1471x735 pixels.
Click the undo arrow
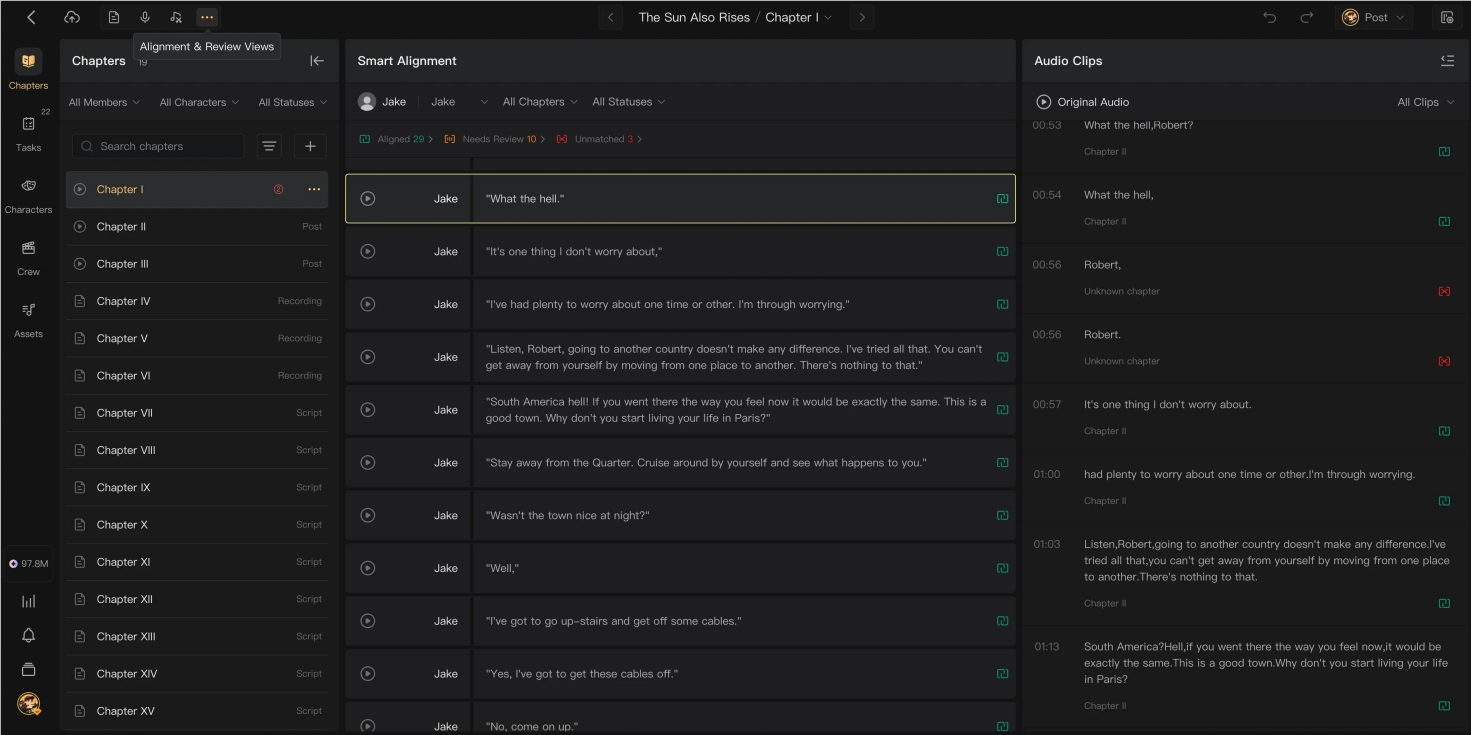click(1270, 17)
